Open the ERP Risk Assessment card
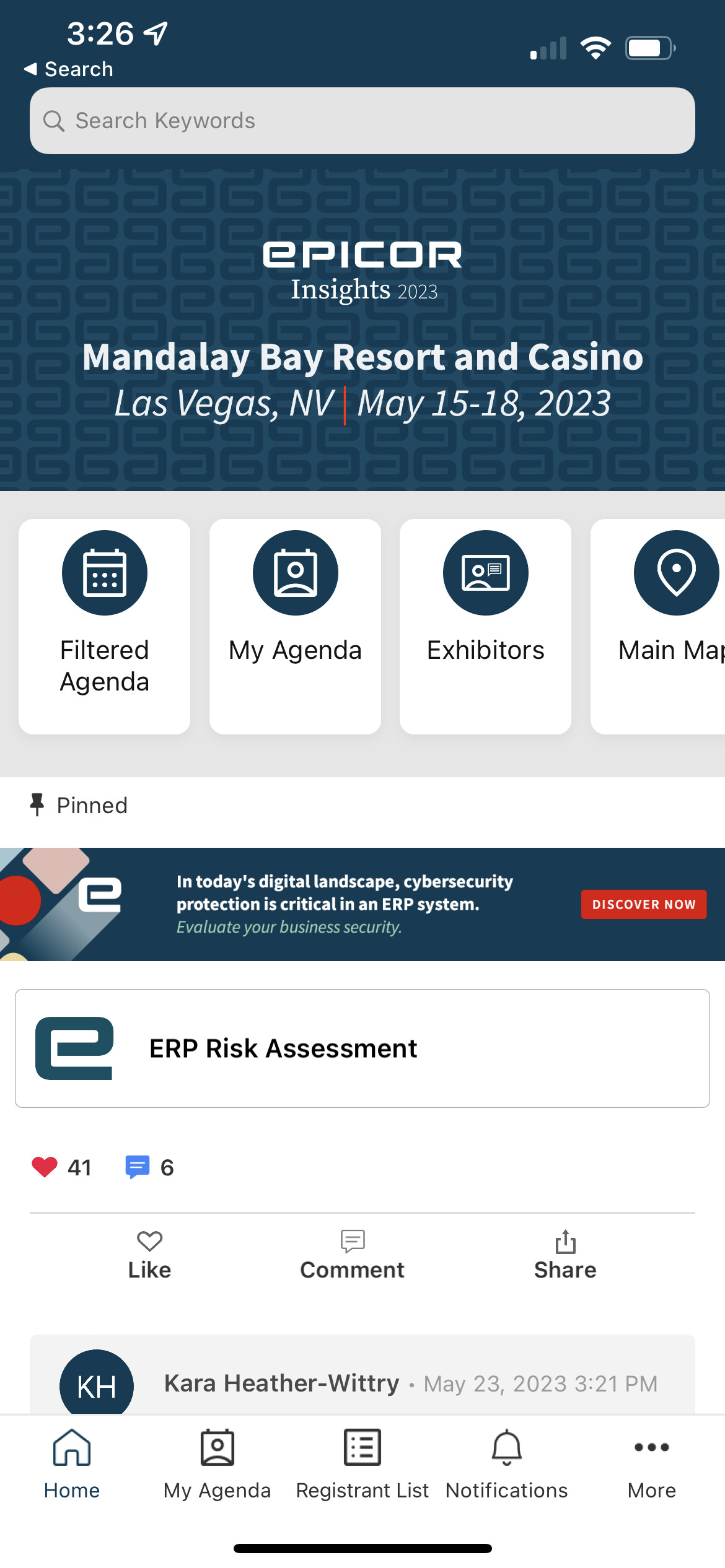The image size is (725, 1568). tap(362, 1048)
